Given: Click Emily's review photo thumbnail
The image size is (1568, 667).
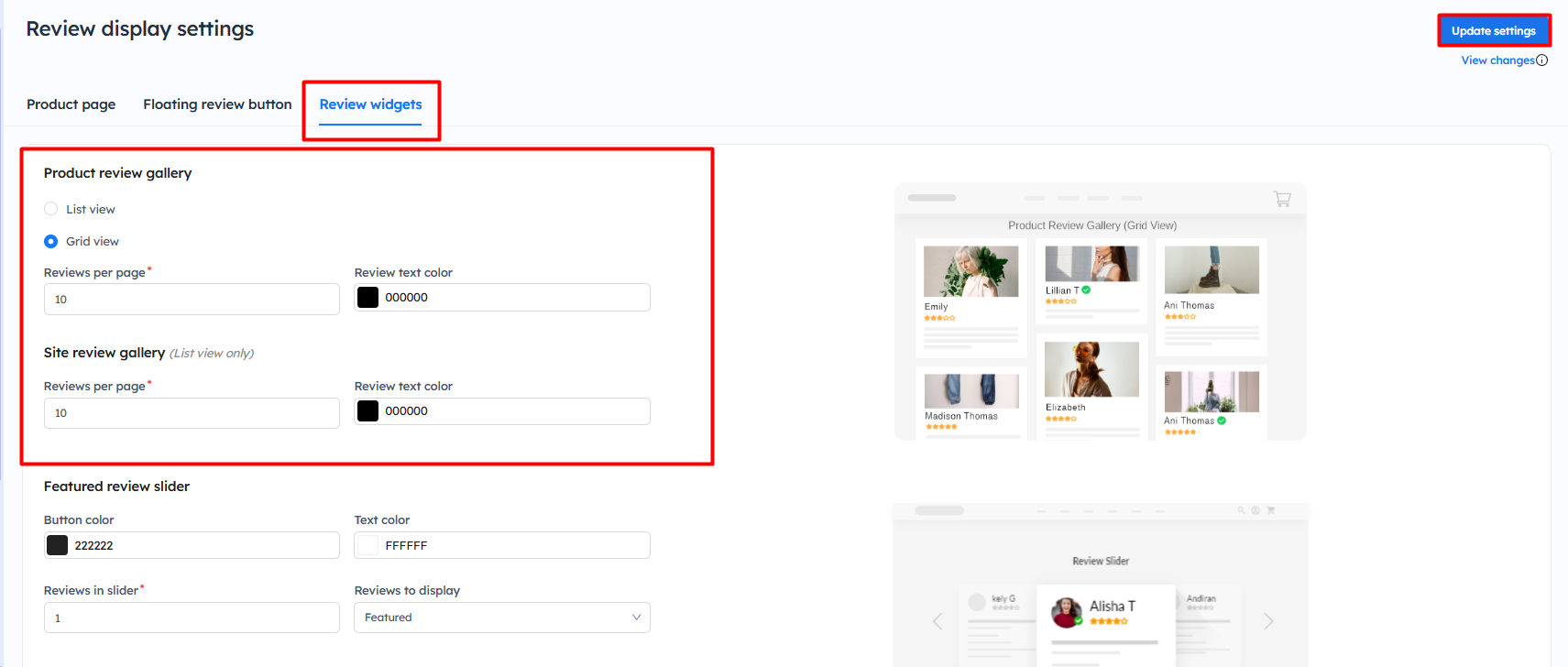Looking at the screenshot, I should tap(970, 271).
